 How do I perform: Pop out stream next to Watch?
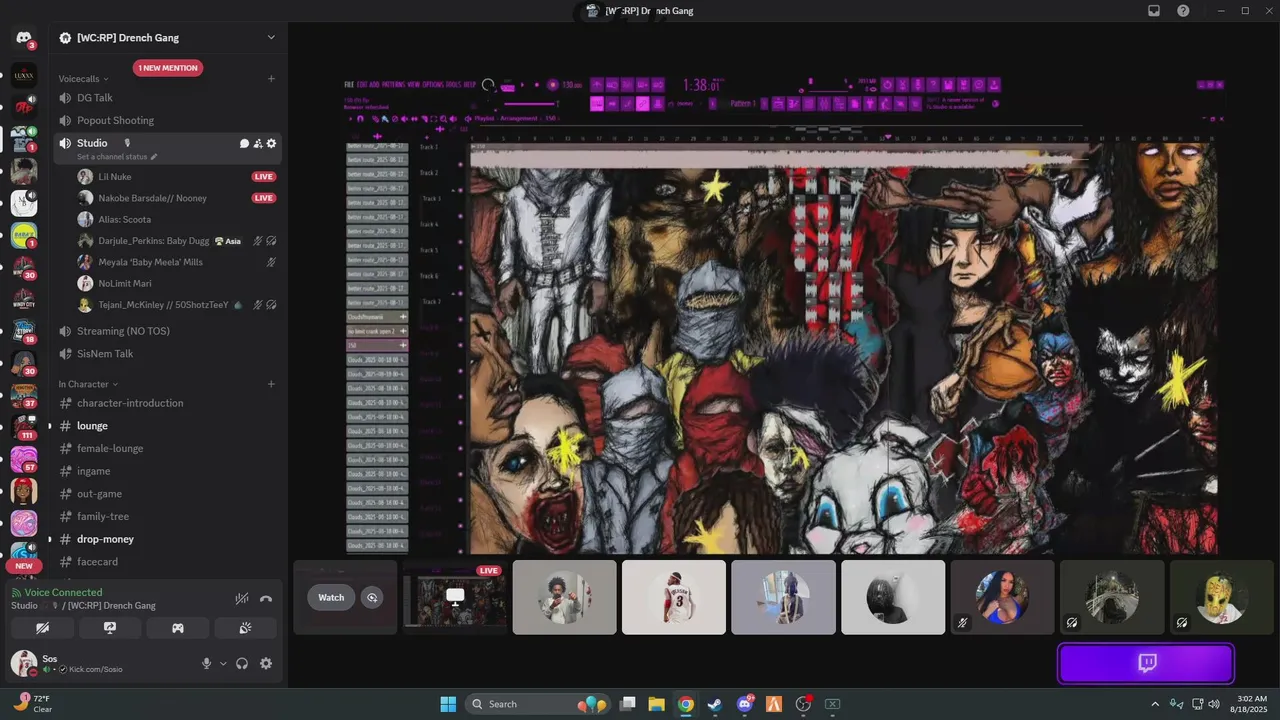pyautogui.click(x=372, y=598)
